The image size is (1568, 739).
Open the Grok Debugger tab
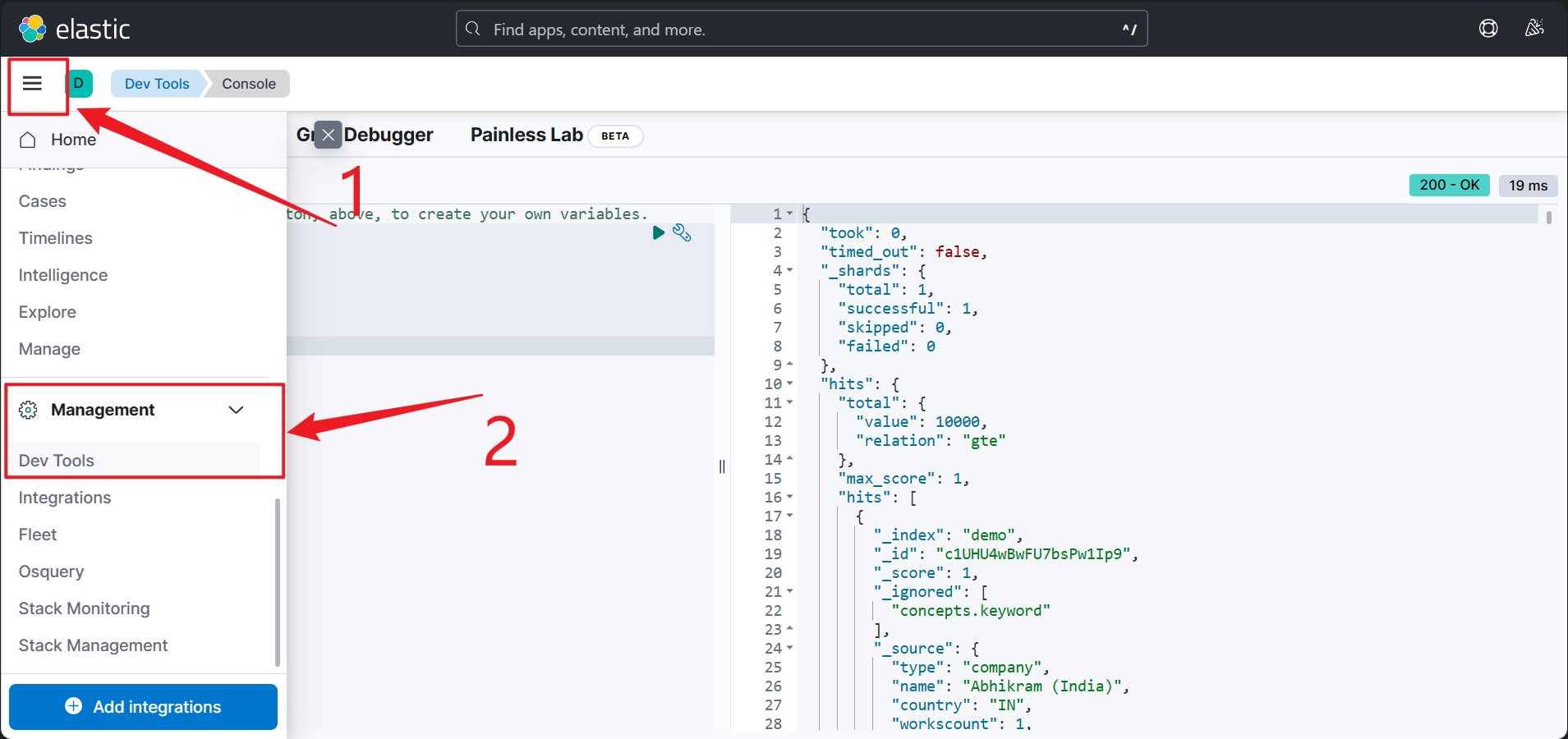tap(386, 135)
